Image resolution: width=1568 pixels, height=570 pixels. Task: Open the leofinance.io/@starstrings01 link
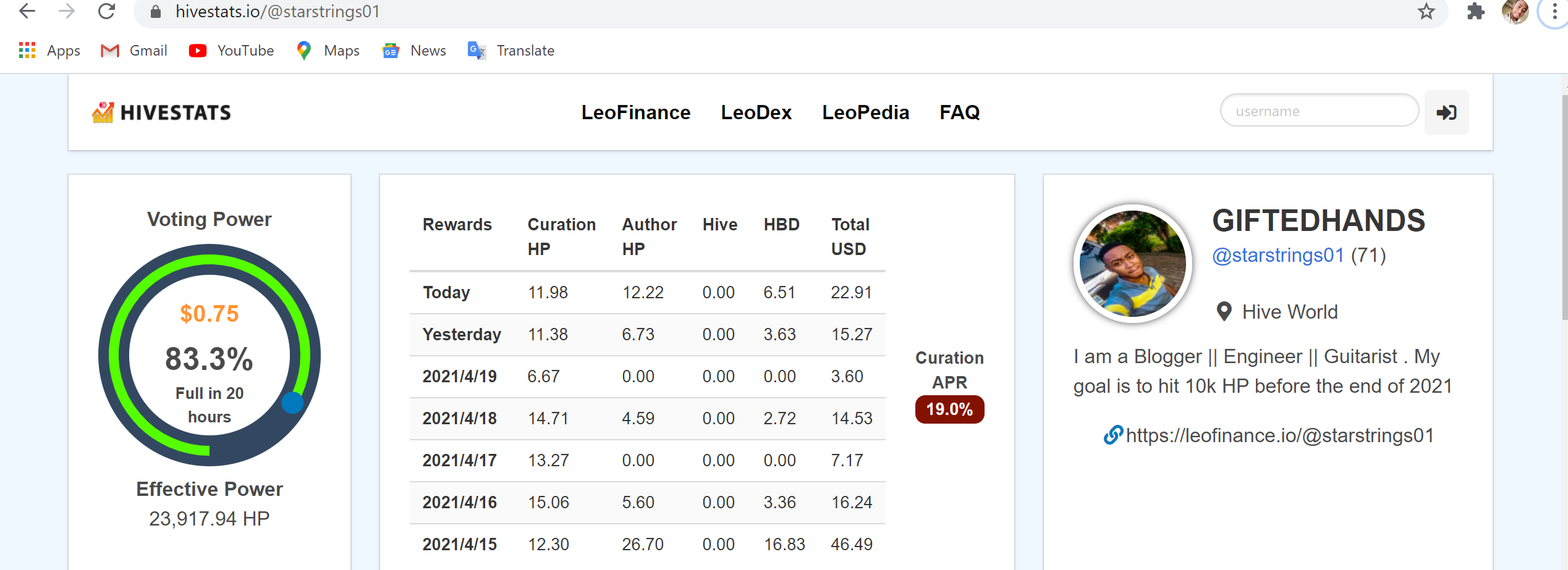pyautogui.click(x=1280, y=436)
